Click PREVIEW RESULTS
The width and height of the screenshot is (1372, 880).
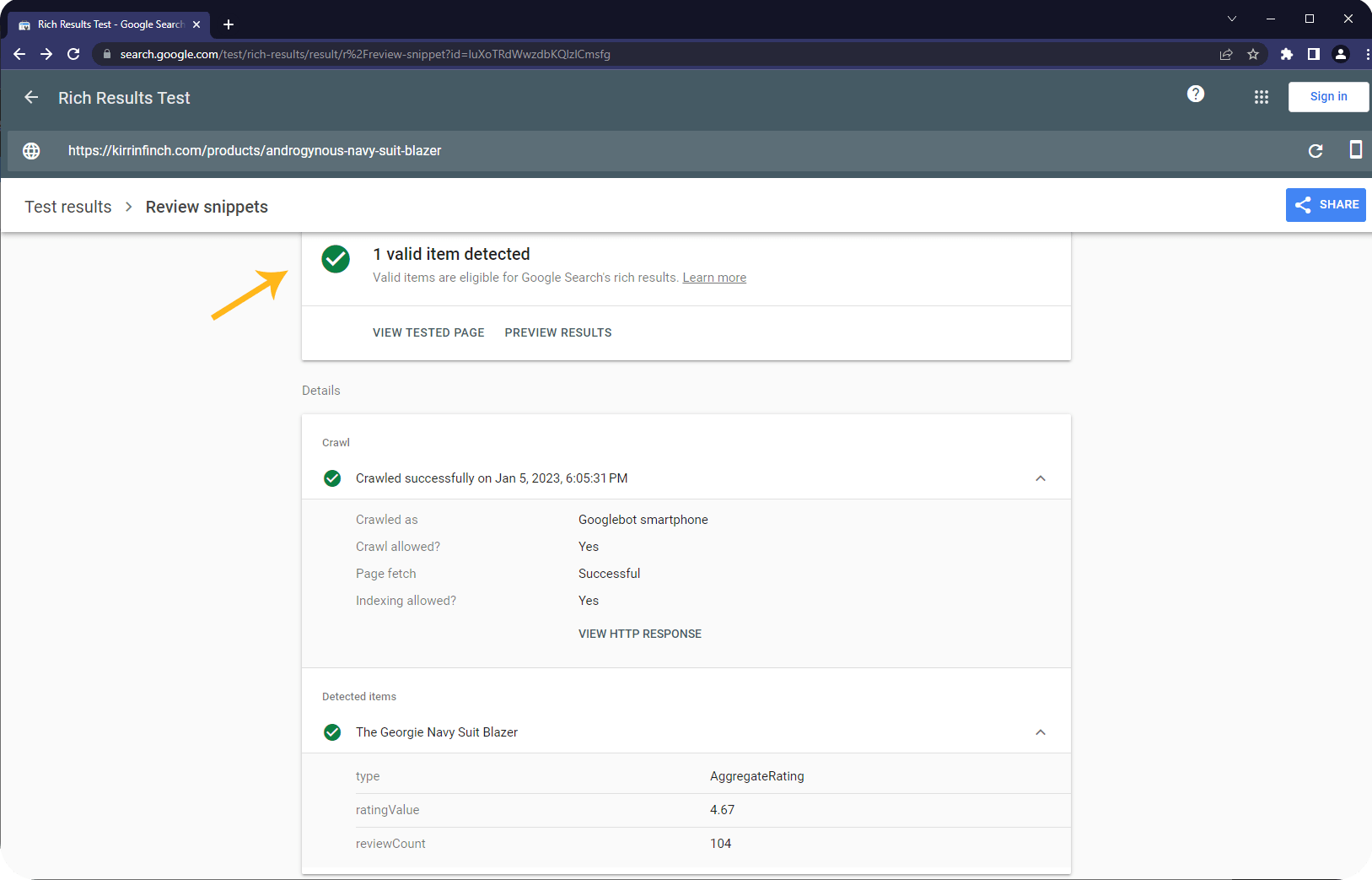(x=558, y=332)
